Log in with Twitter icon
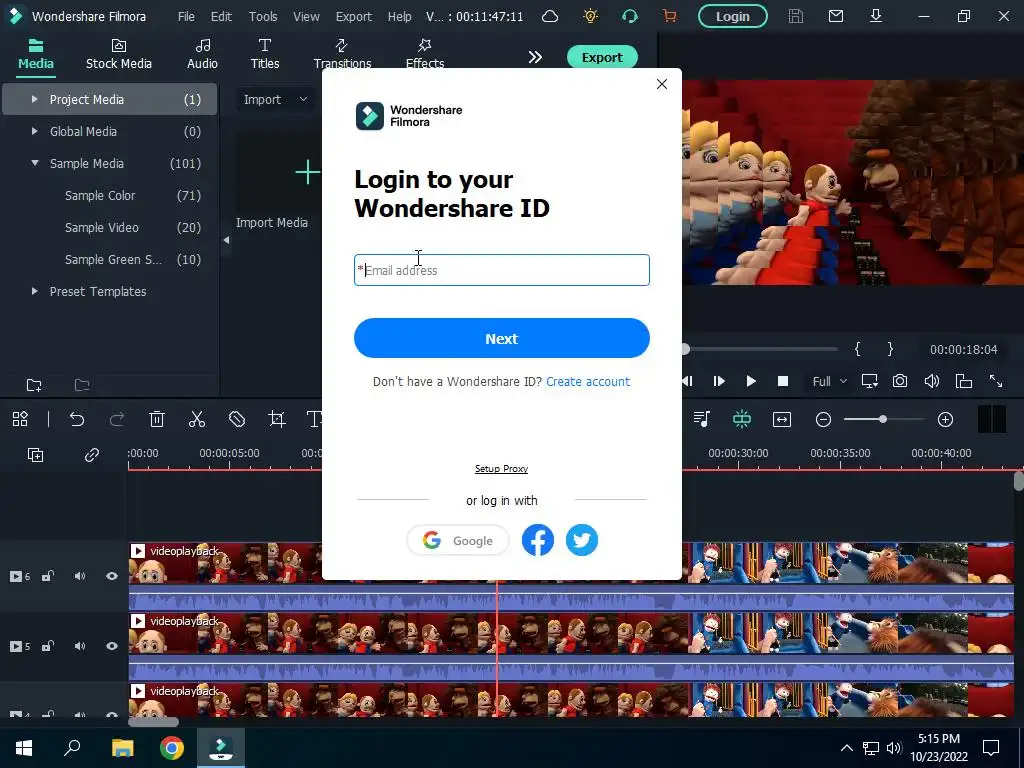1024x768 pixels. (581, 540)
